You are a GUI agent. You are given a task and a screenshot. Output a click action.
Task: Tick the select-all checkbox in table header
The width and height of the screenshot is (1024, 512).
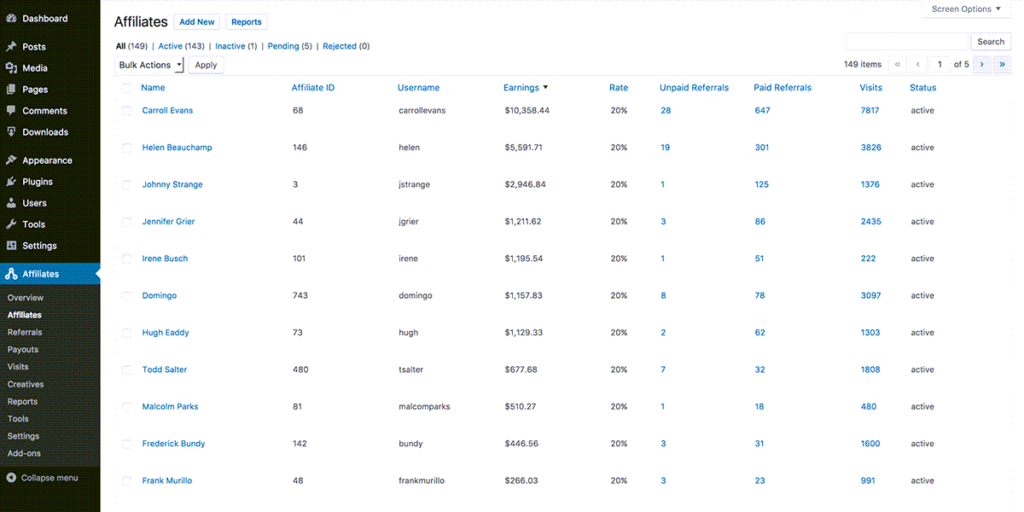[x=127, y=88]
